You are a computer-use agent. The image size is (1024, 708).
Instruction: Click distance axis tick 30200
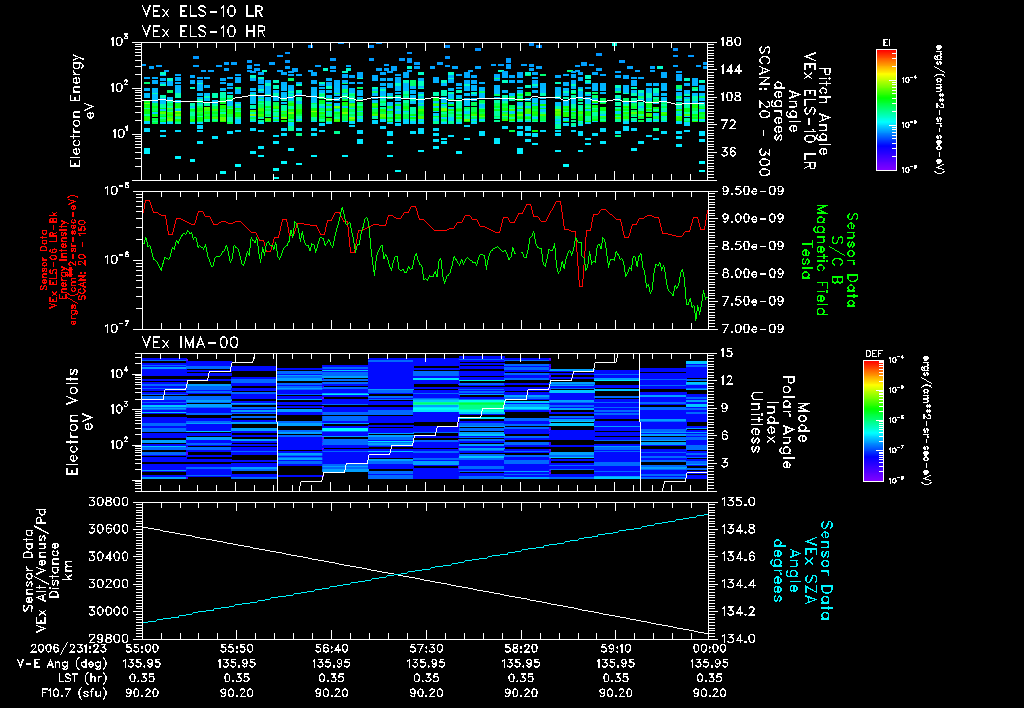point(108,585)
